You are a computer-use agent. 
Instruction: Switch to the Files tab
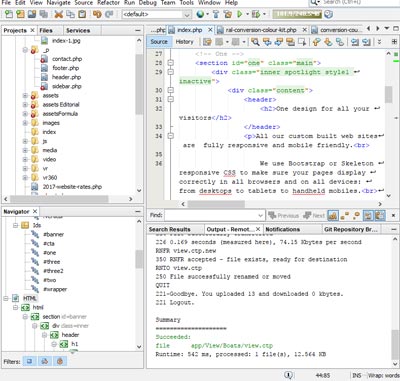(46, 30)
